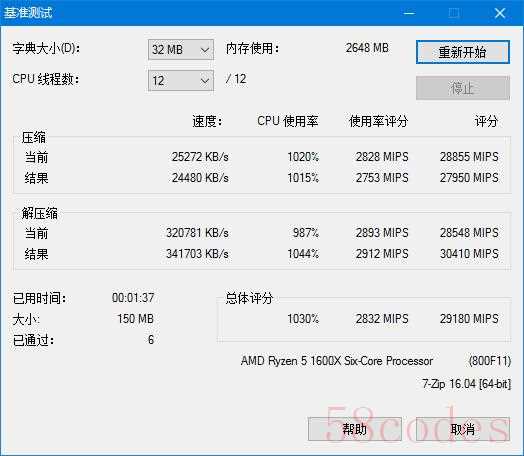Image resolution: width=524 pixels, height=456 pixels.
Task: Click the dropdown arrow next to 32 MB
Action: (205, 50)
